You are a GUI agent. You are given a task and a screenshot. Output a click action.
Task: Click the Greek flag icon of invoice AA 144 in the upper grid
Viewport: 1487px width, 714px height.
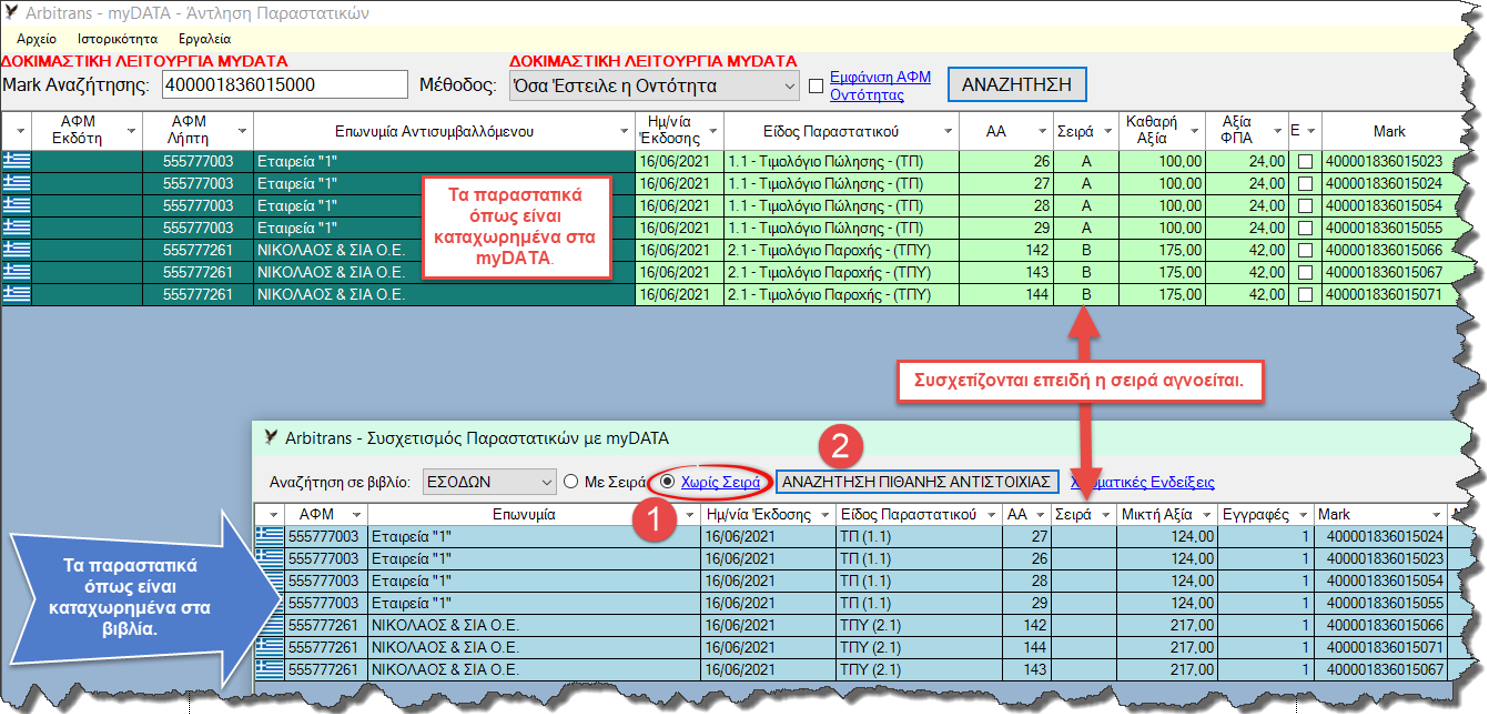17,294
